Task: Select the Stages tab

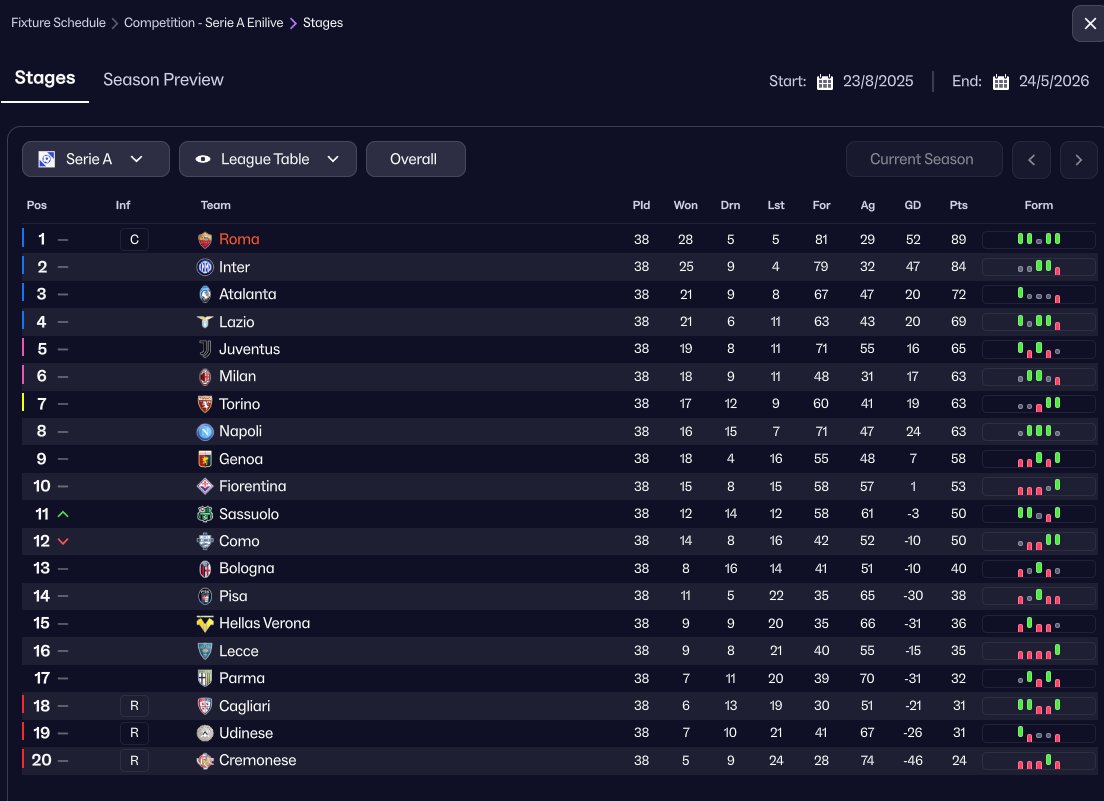Action: 45,78
